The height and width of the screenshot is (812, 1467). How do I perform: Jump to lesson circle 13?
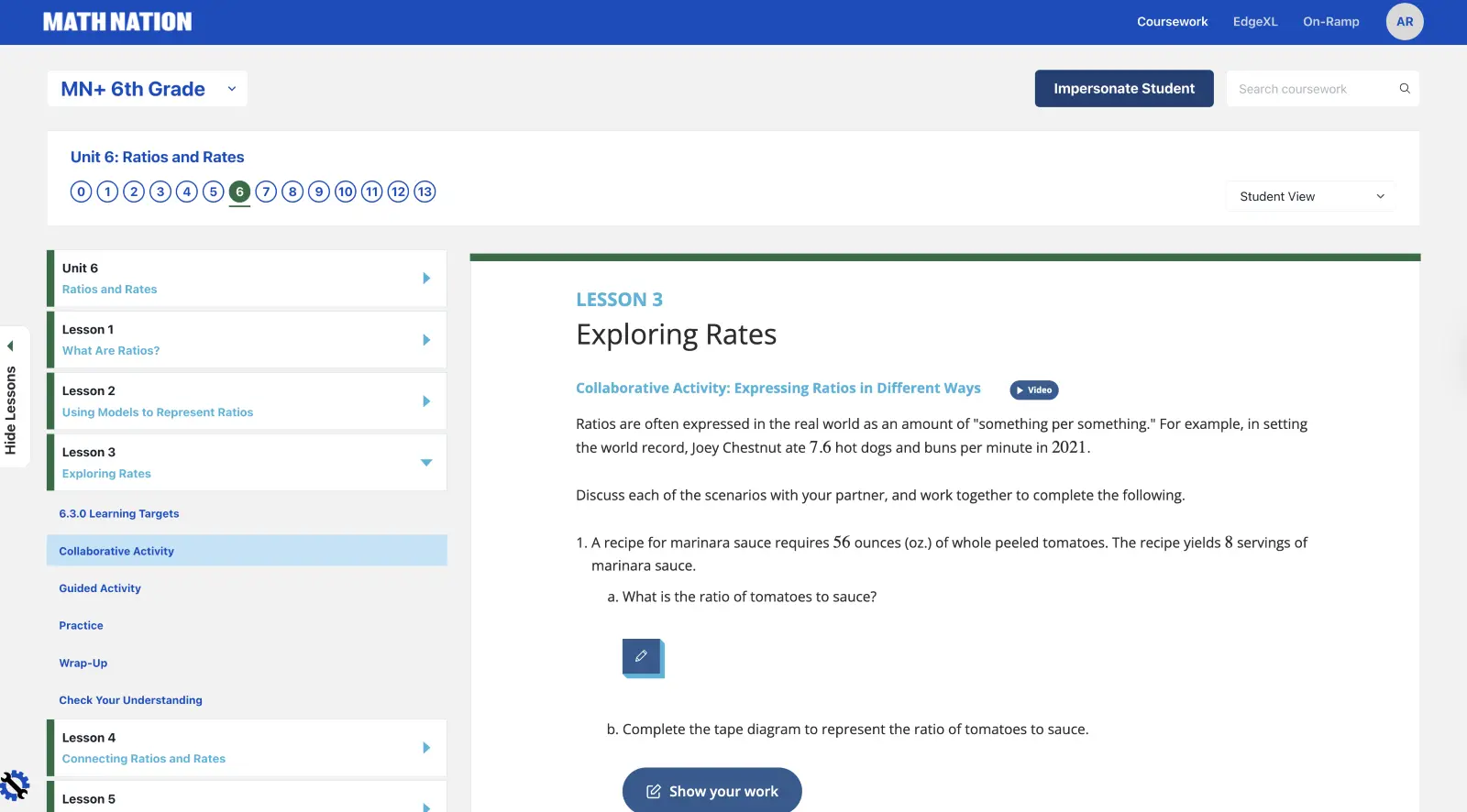point(425,192)
